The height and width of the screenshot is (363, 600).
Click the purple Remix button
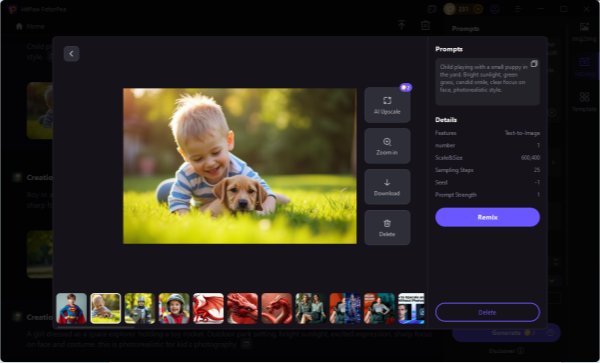[x=488, y=217]
